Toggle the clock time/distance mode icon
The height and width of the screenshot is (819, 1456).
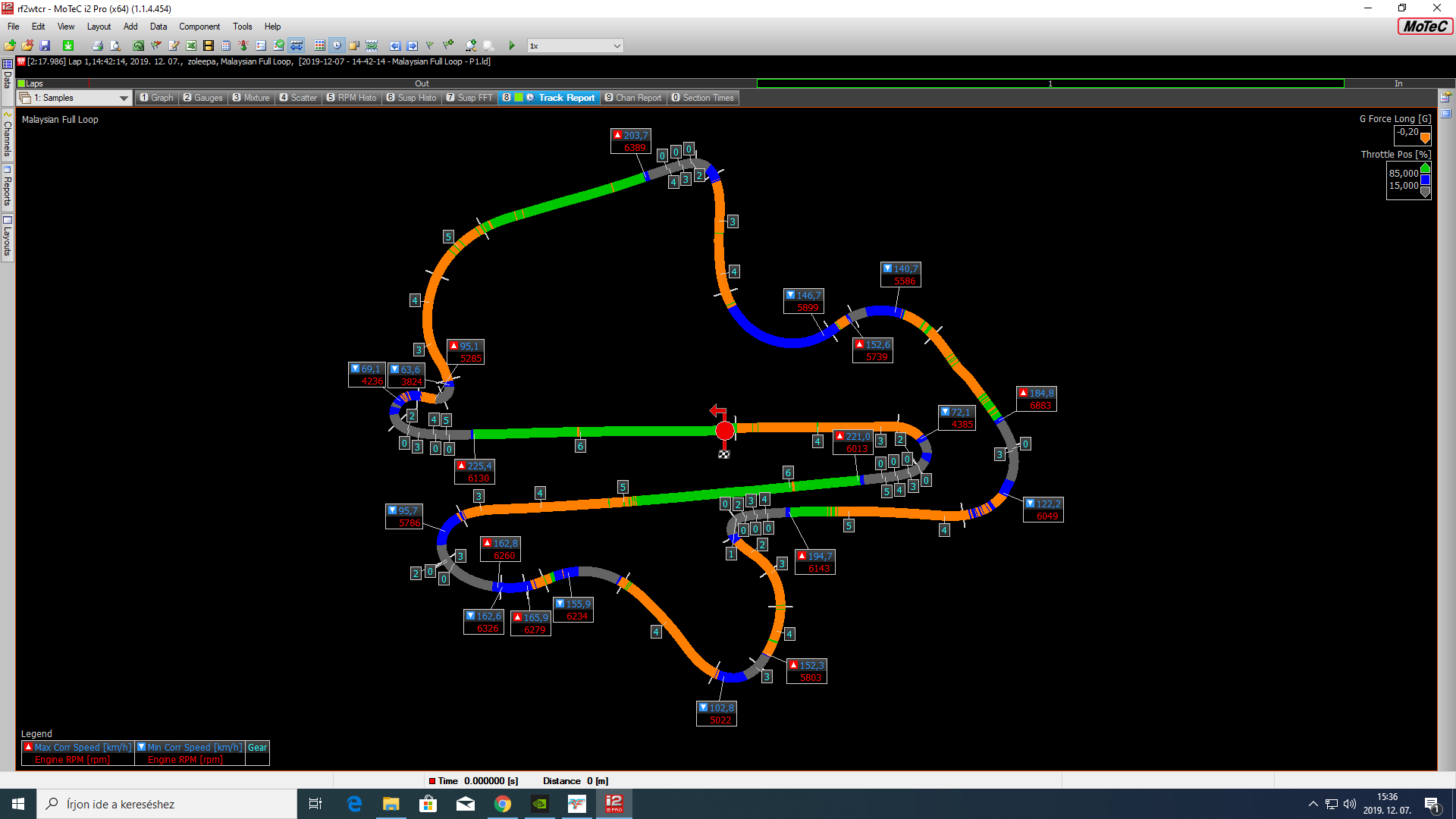pyautogui.click(x=337, y=45)
